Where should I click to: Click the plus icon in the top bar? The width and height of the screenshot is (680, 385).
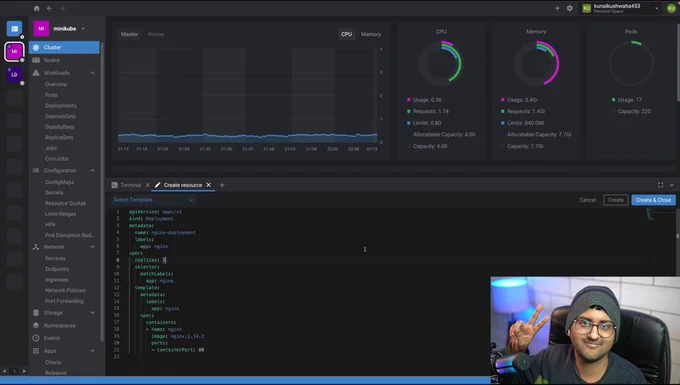click(557, 8)
